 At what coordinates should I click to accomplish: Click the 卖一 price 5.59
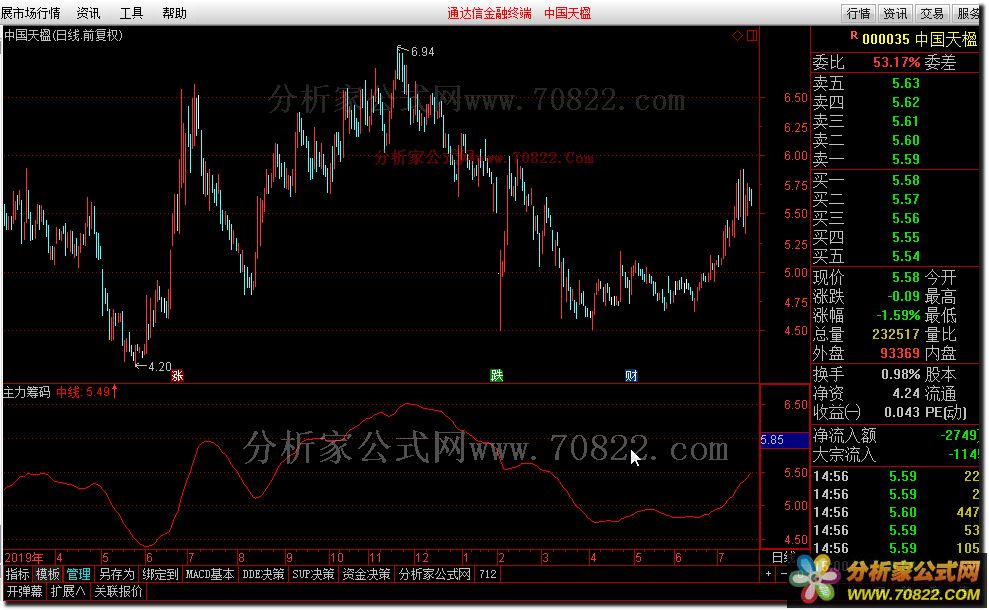tap(906, 159)
